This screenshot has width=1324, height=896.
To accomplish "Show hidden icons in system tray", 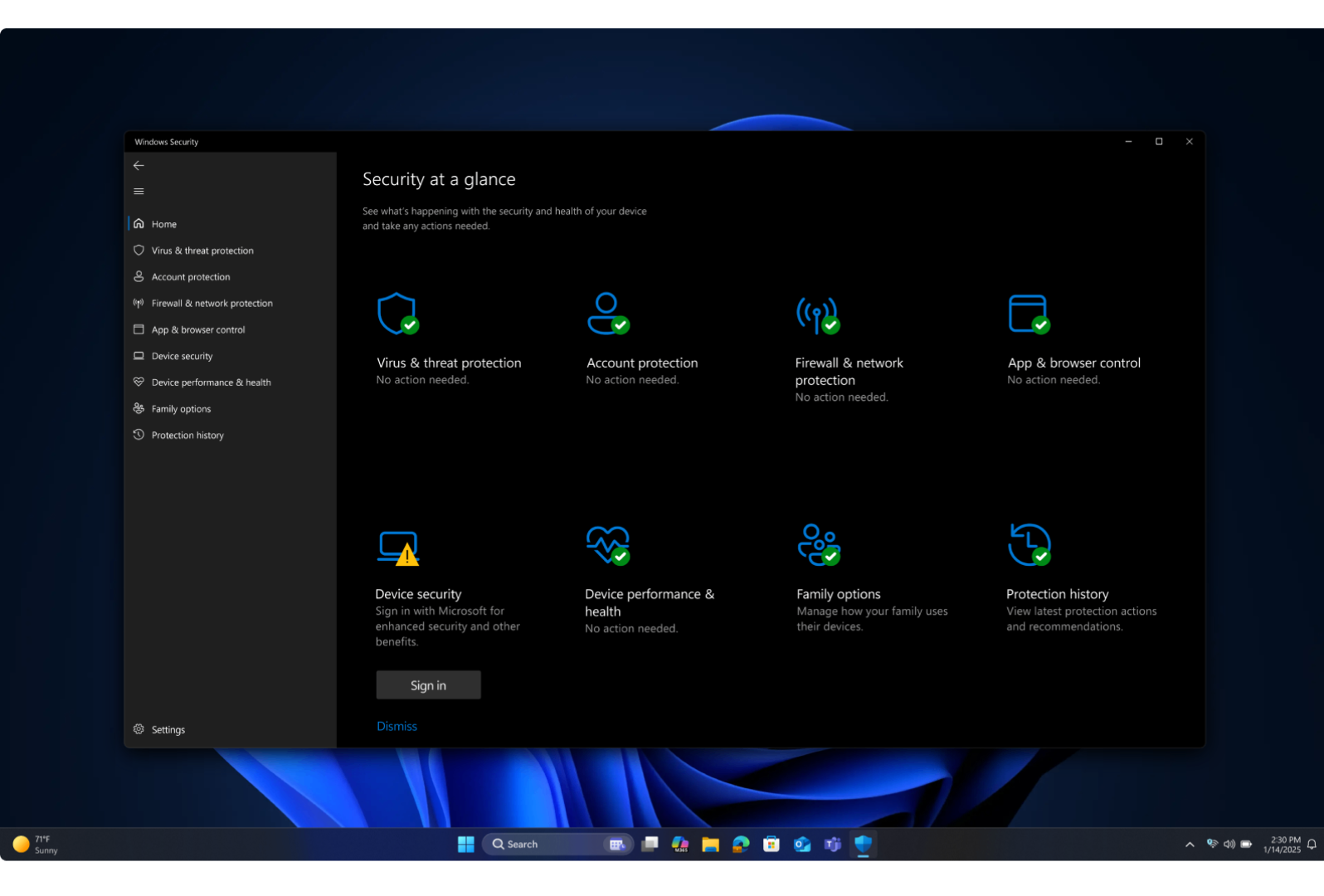I will [1190, 845].
